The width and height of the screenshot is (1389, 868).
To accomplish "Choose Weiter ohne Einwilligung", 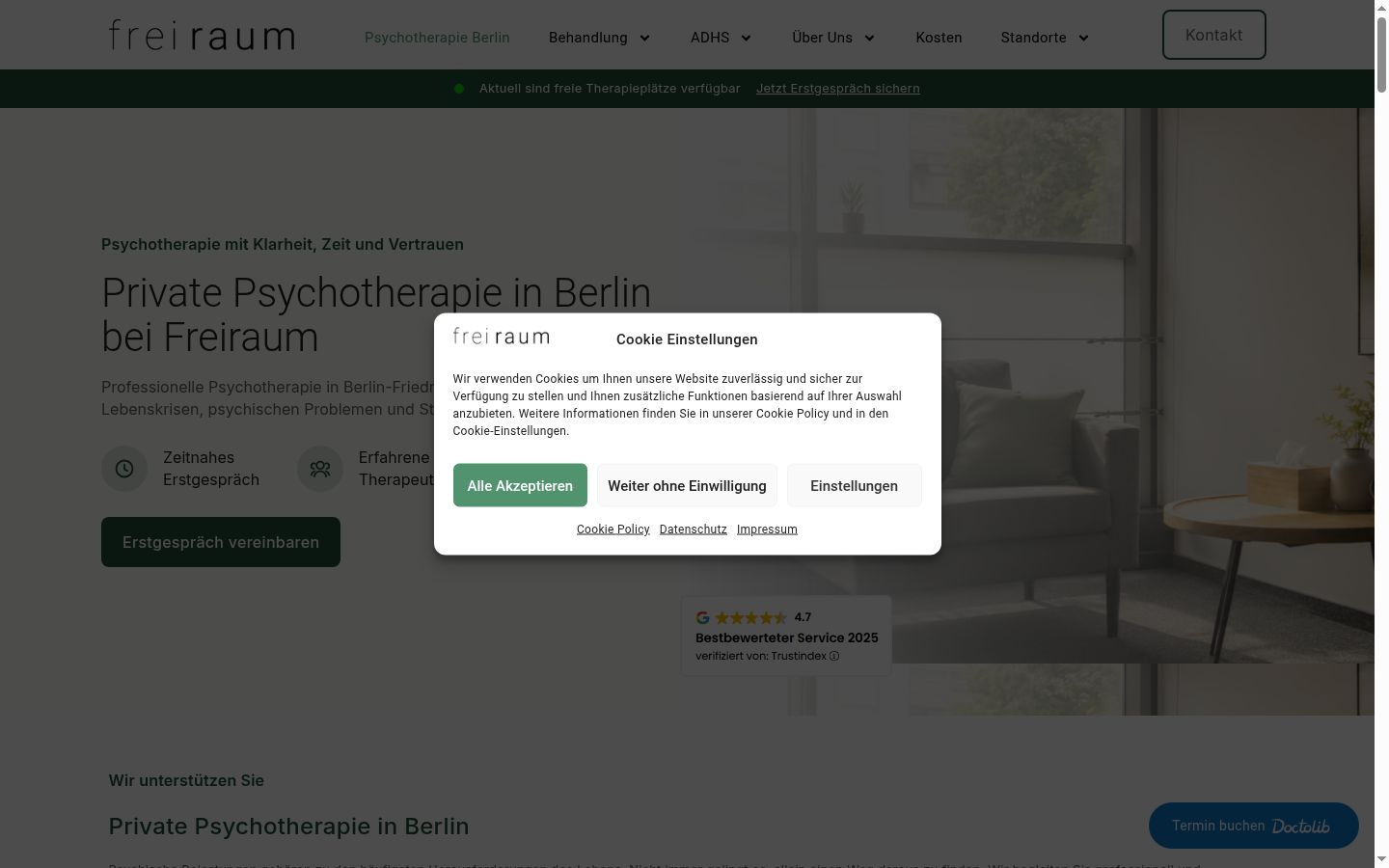I will [x=687, y=485].
